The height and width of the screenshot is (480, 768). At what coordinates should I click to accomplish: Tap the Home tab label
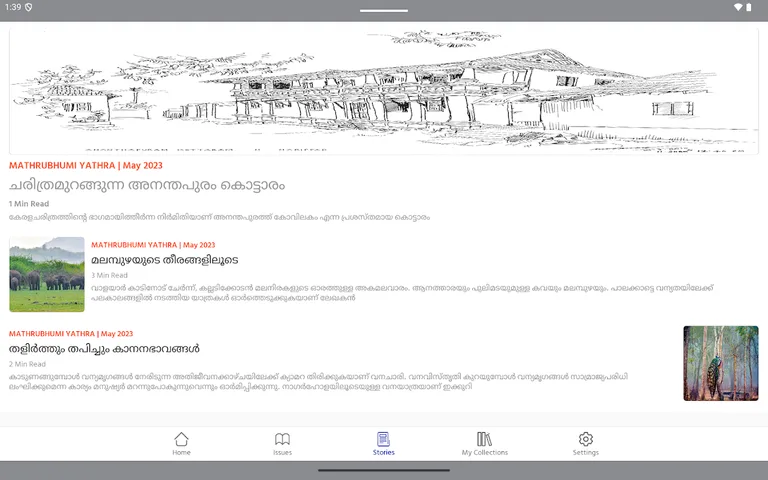(x=181, y=453)
